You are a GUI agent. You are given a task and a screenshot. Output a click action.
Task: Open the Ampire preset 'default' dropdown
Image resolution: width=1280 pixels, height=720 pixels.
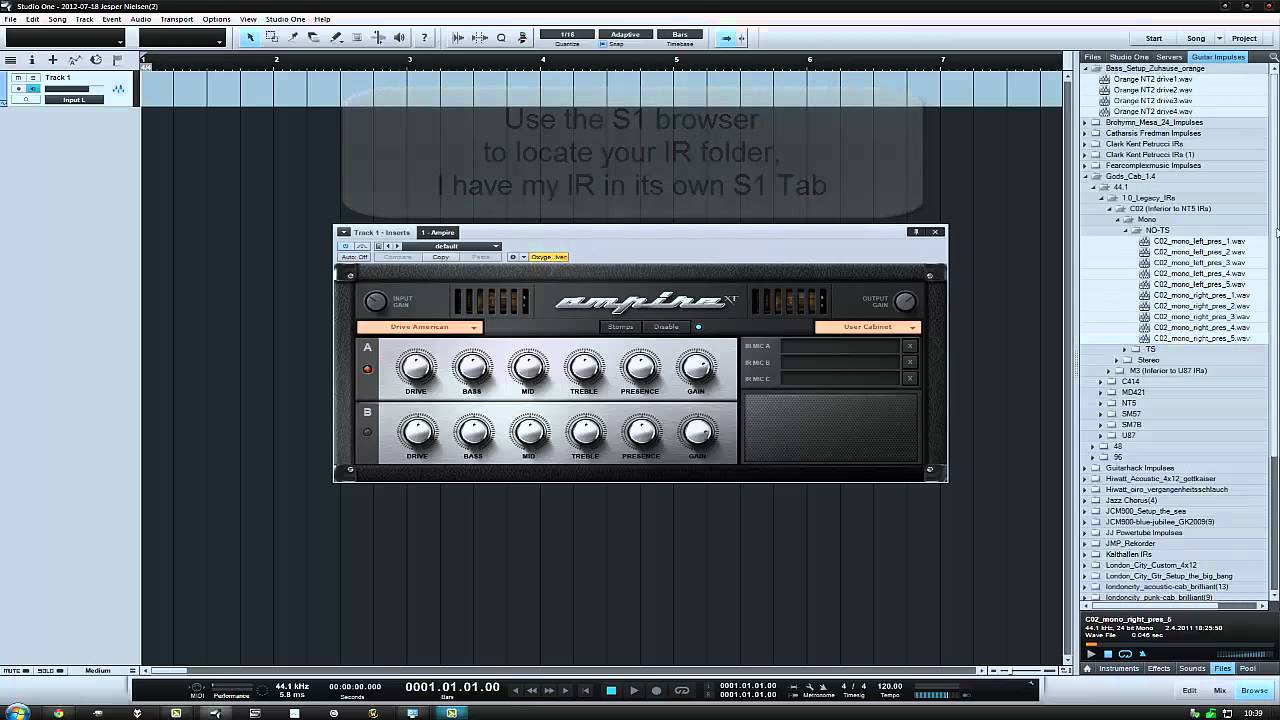[x=452, y=246]
